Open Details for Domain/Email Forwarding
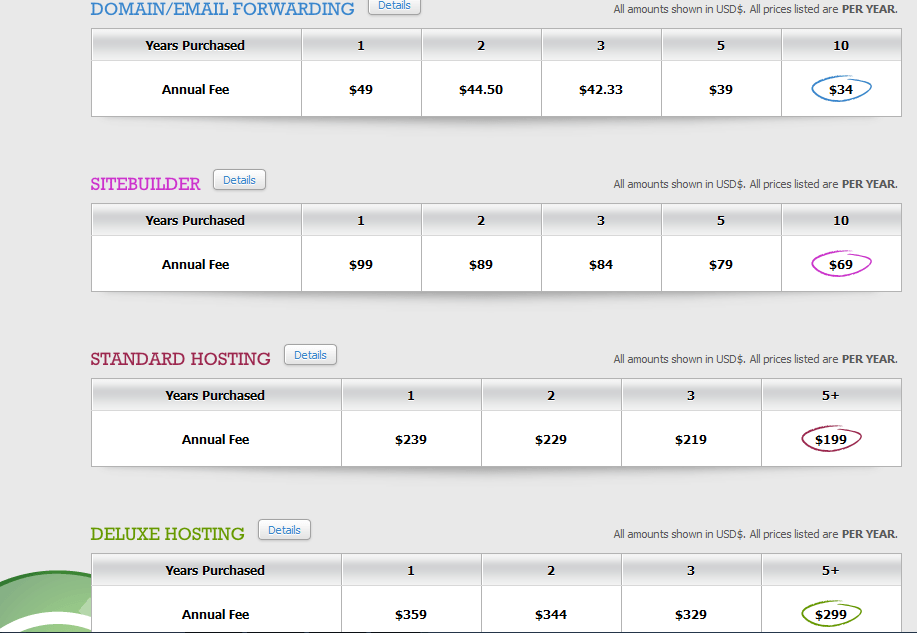The width and height of the screenshot is (917, 633). tap(394, 5)
